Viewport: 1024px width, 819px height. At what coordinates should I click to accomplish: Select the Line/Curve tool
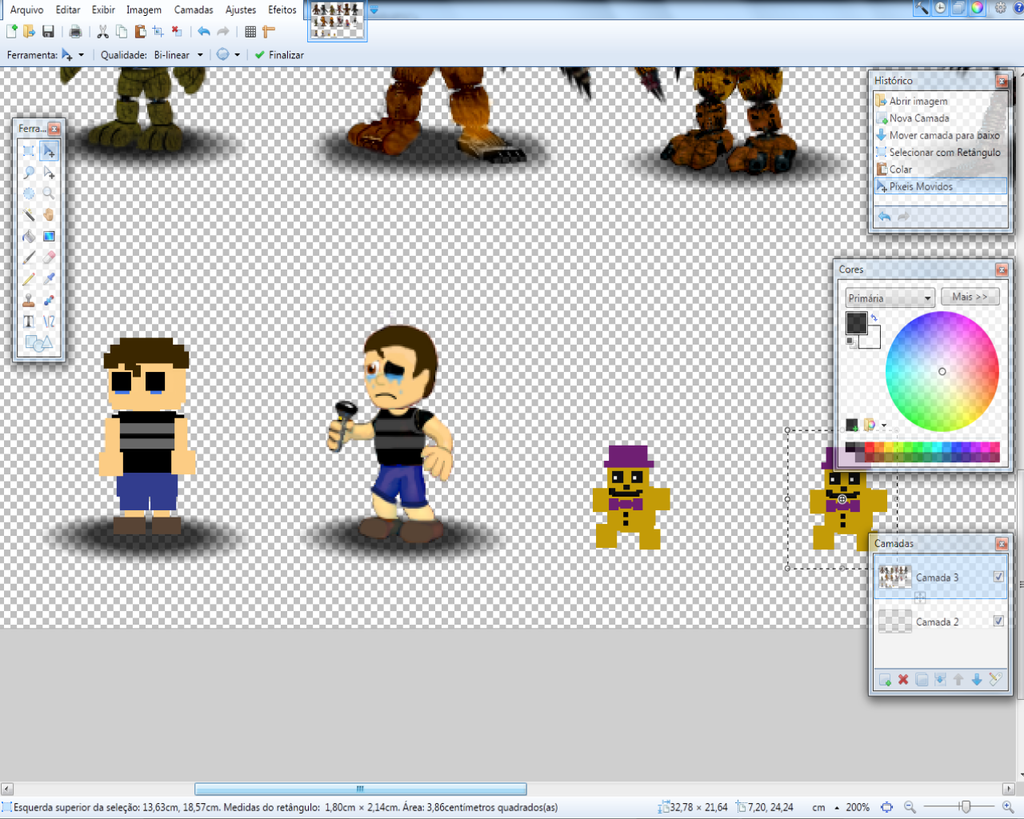click(x=49, y=321)
